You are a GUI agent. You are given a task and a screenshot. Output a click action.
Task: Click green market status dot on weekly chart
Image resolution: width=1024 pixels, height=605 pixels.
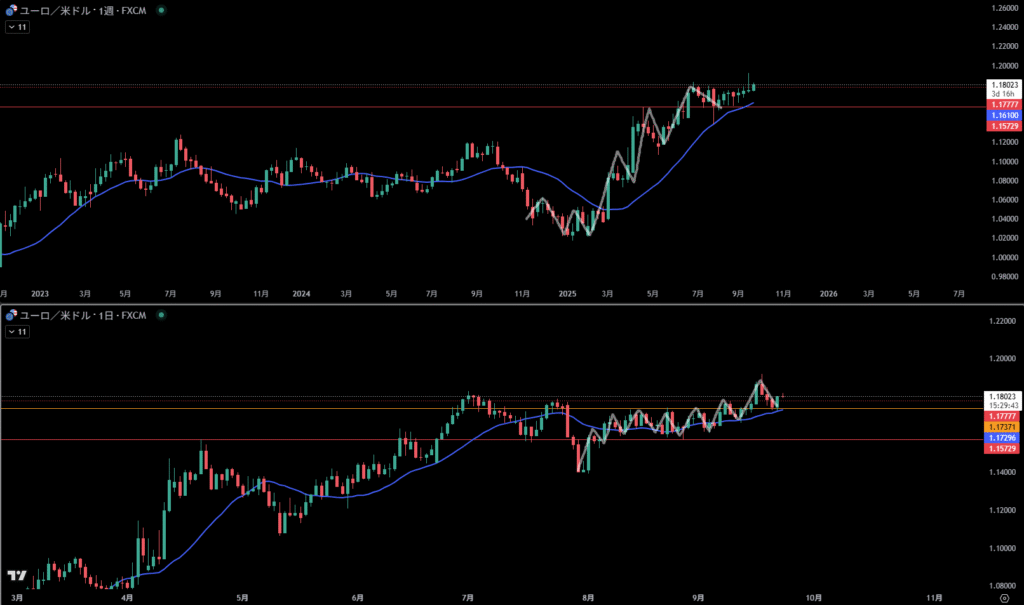pos(163,9)
